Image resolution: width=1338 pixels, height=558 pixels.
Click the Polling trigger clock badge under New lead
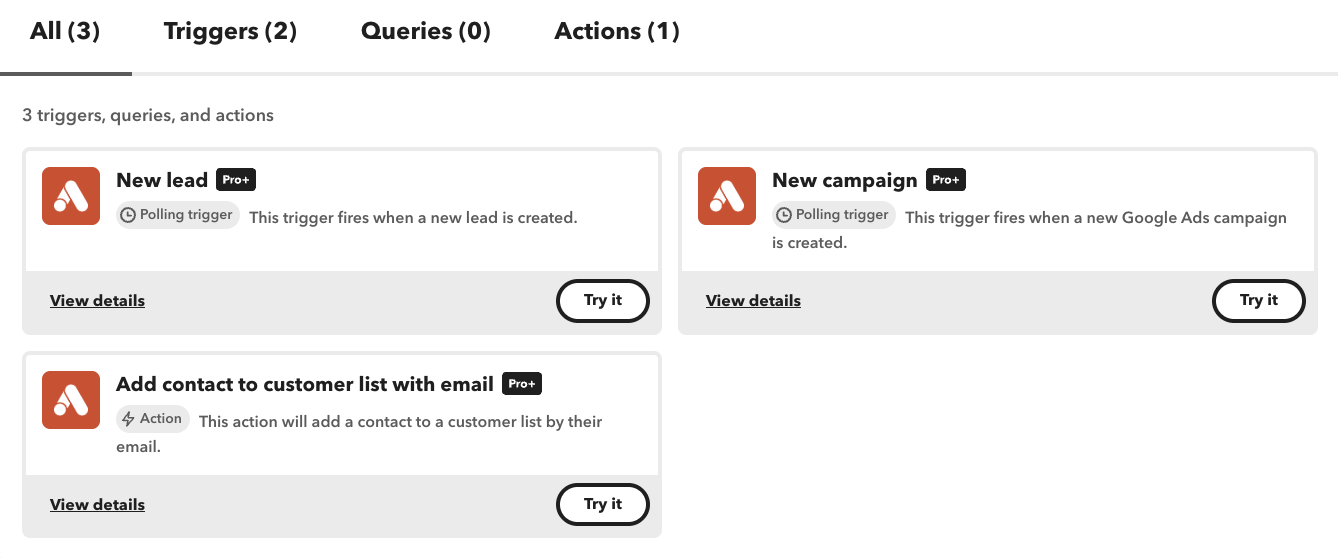click(x=178, y=215)
